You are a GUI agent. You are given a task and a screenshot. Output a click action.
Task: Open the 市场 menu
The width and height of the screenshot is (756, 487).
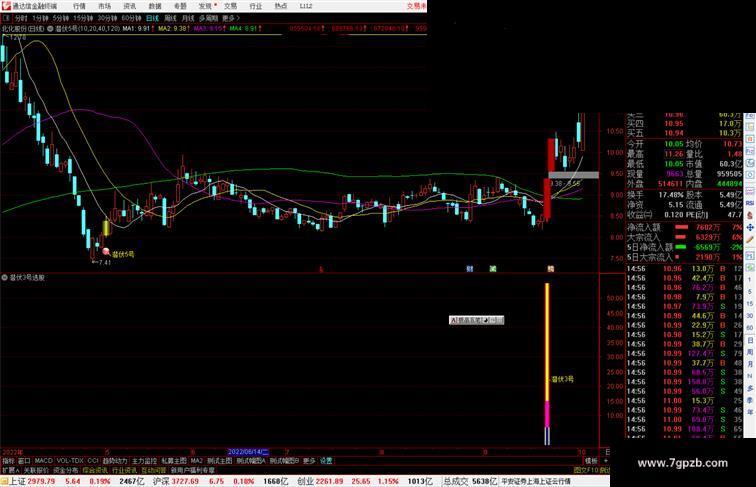point(104,6)
